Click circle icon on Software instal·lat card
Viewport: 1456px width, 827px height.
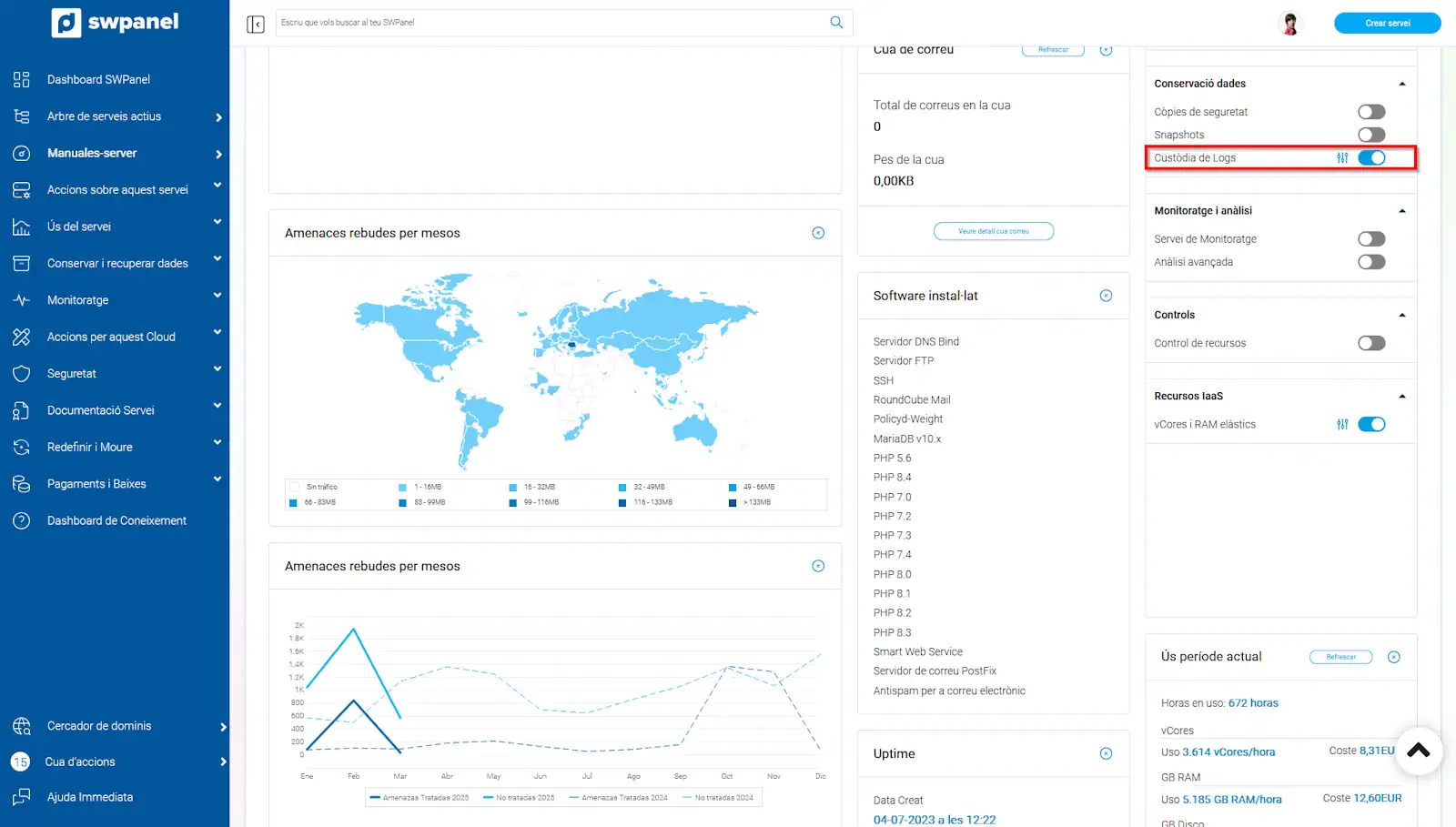[1106, 296]
